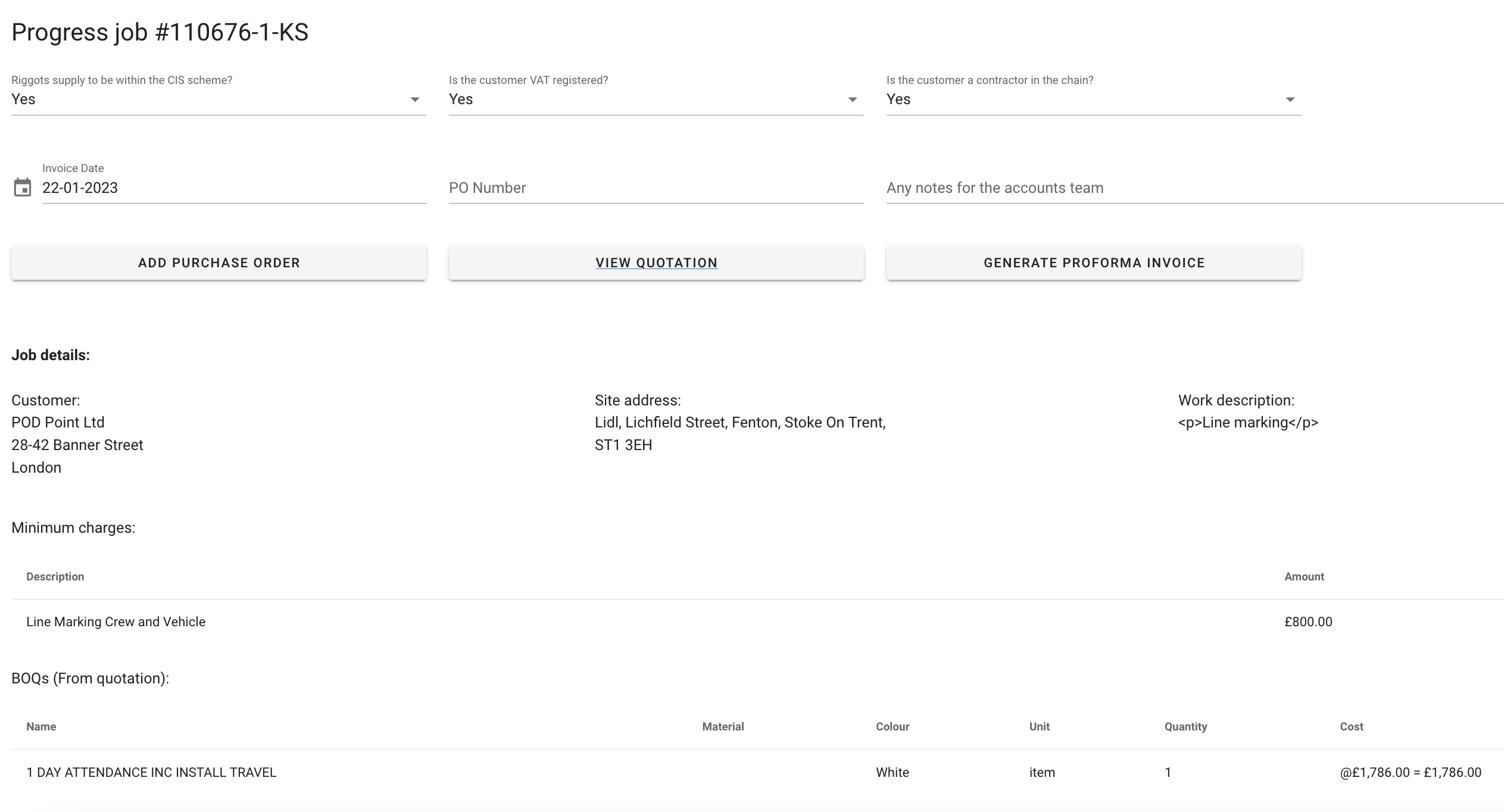The height and width of the screenshot is (812, 1504).
Task: Click the Name column header in BOQs
Action: tap(41, 727)
